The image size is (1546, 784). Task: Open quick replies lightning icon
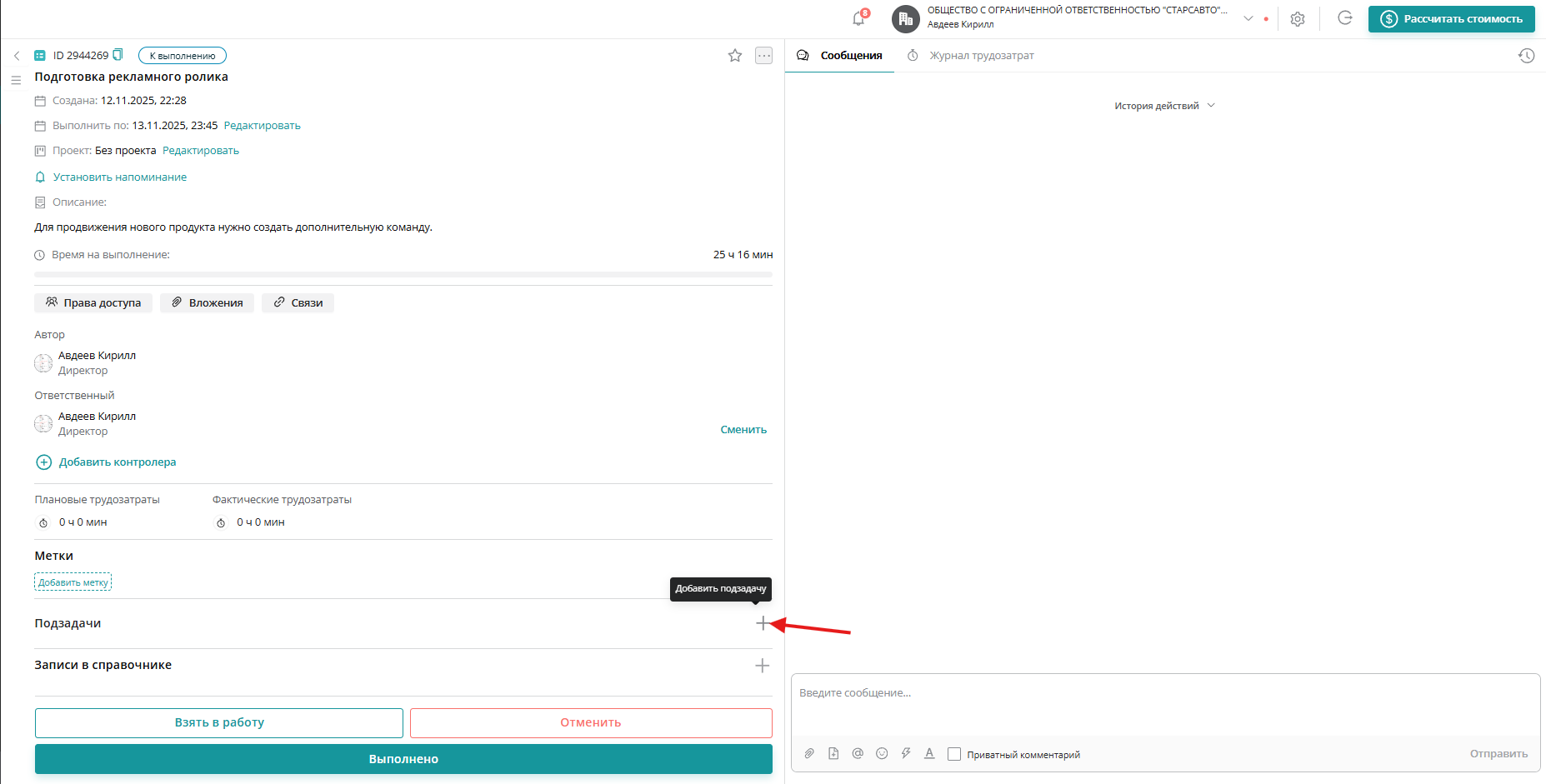(906, 754)
